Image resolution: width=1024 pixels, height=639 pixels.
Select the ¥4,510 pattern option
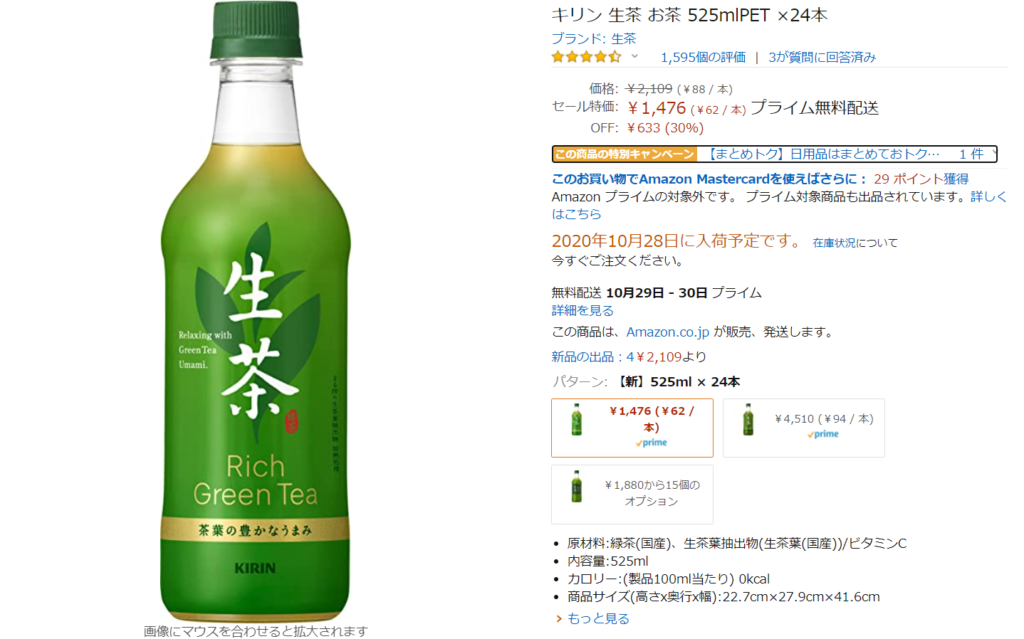tap(804, 428)
